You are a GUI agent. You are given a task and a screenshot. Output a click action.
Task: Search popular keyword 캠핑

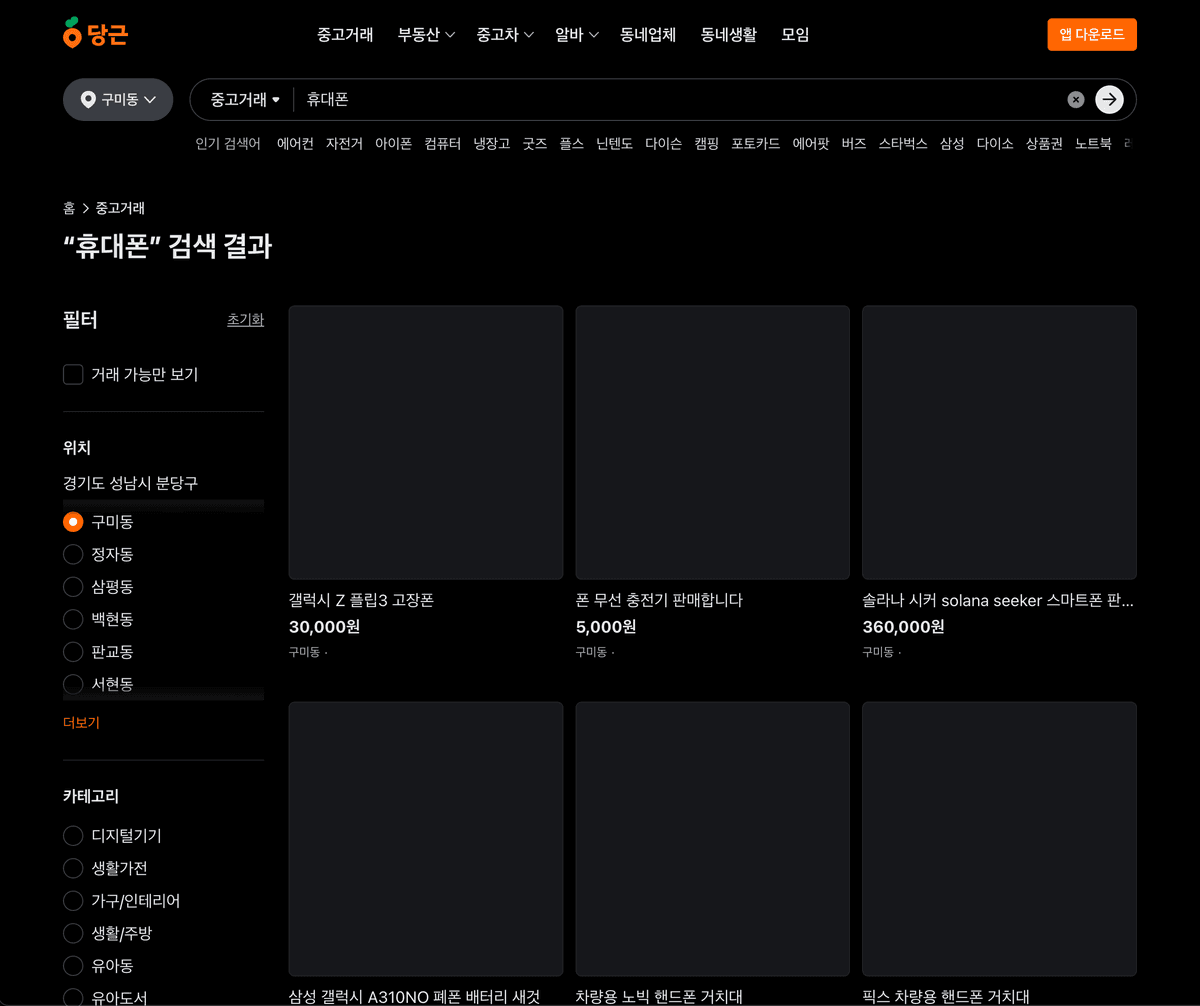pos(706,144)
